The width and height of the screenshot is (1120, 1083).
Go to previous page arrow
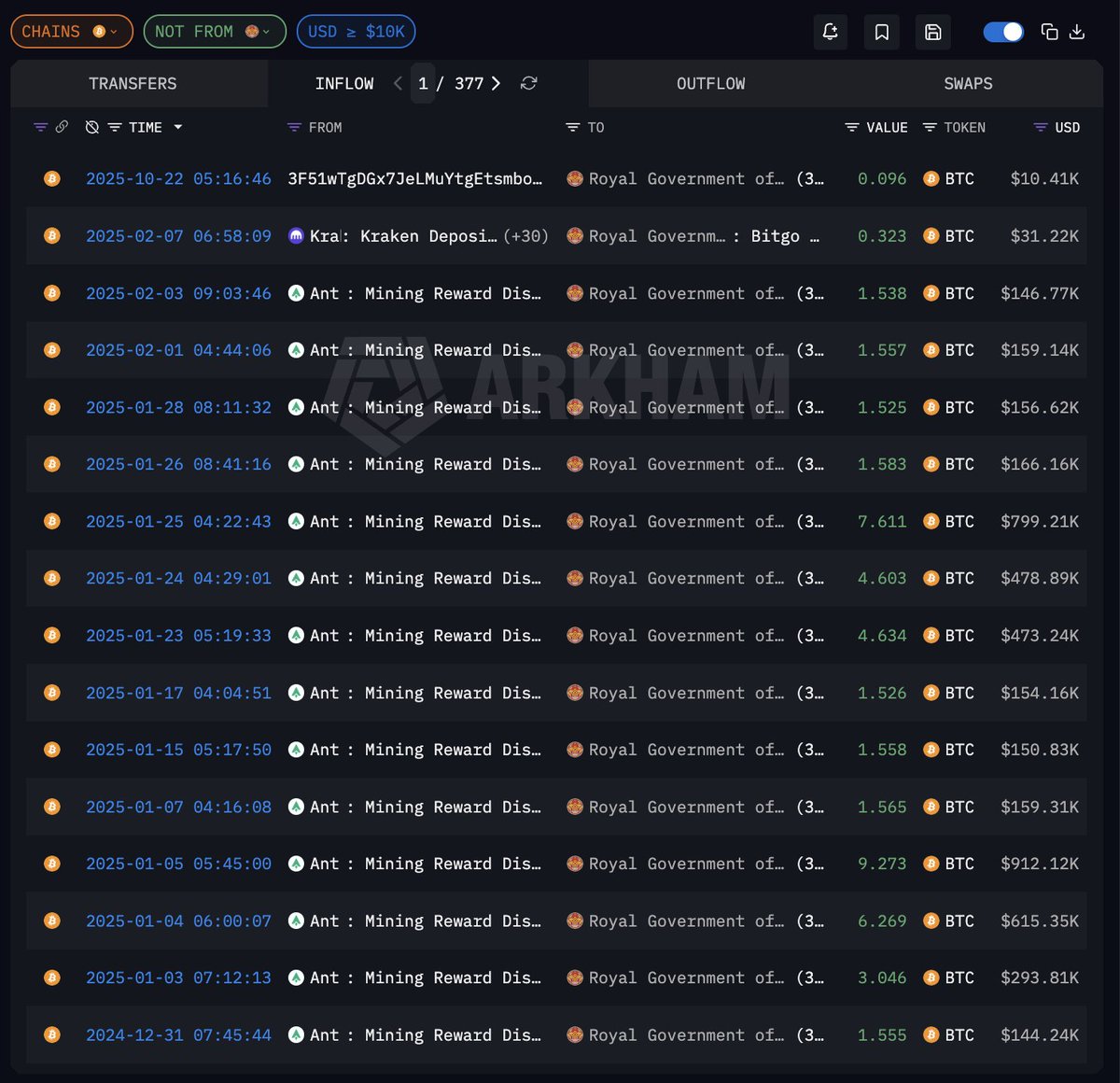tap(398, 84)
